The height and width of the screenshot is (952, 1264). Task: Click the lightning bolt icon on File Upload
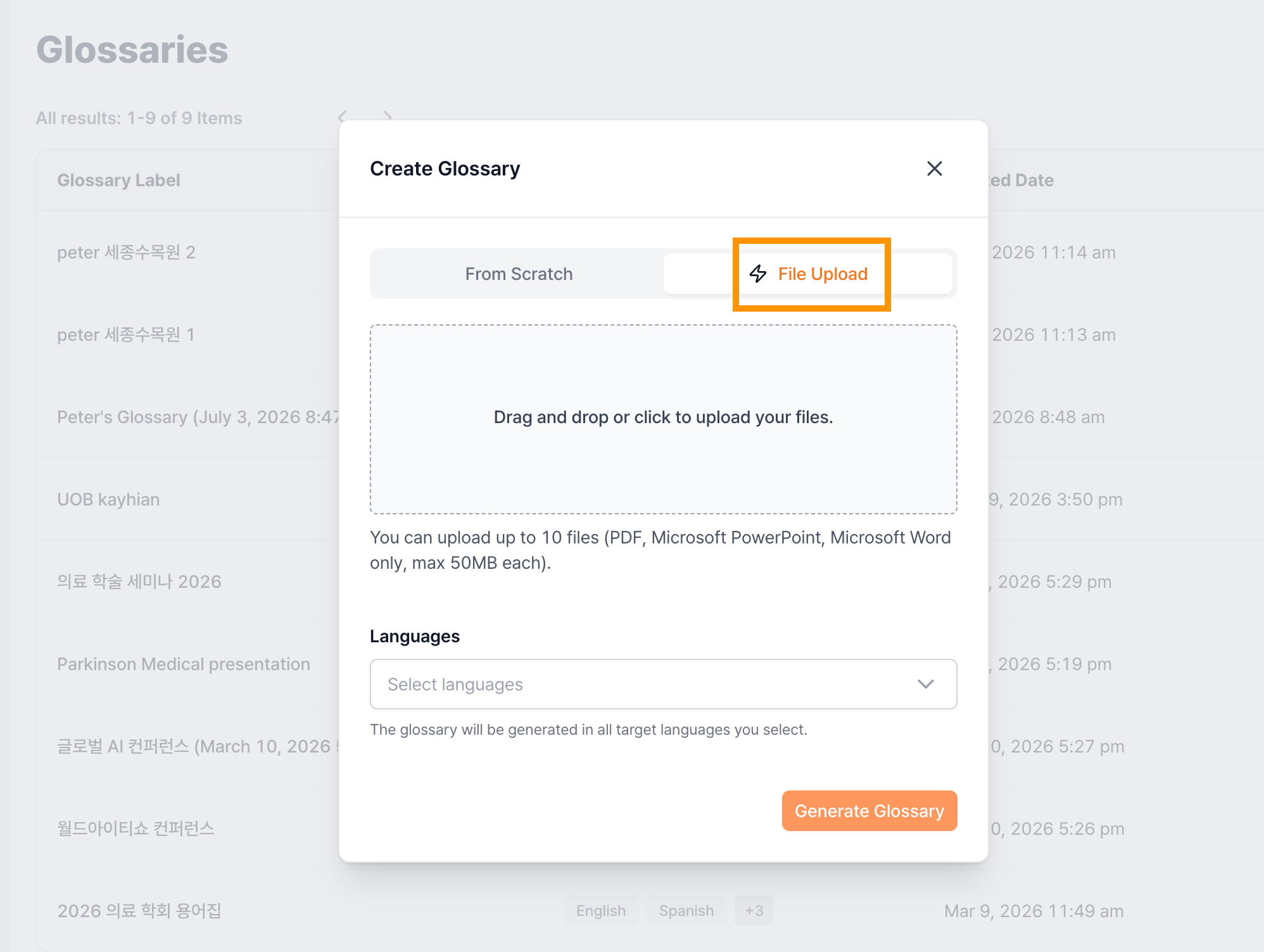(x=758, y=274)
